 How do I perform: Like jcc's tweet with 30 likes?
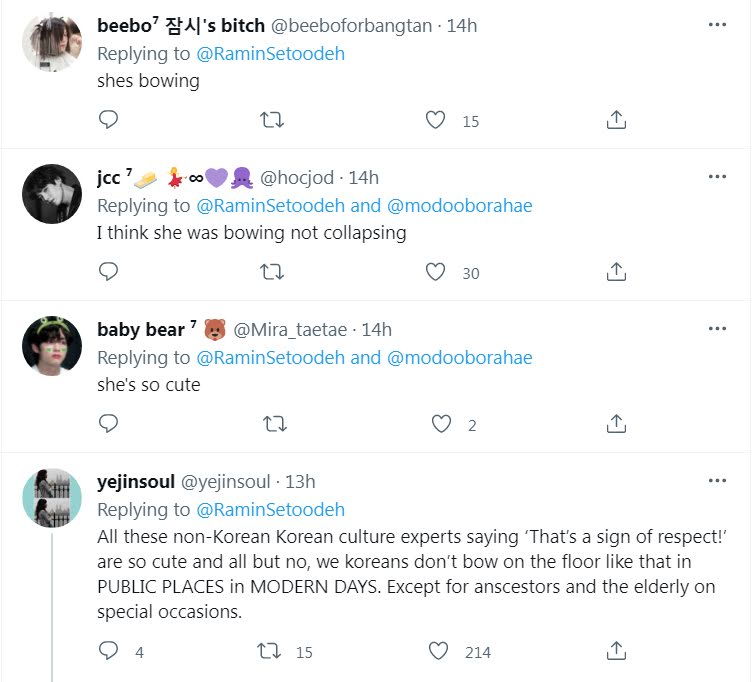pos(435,272)
